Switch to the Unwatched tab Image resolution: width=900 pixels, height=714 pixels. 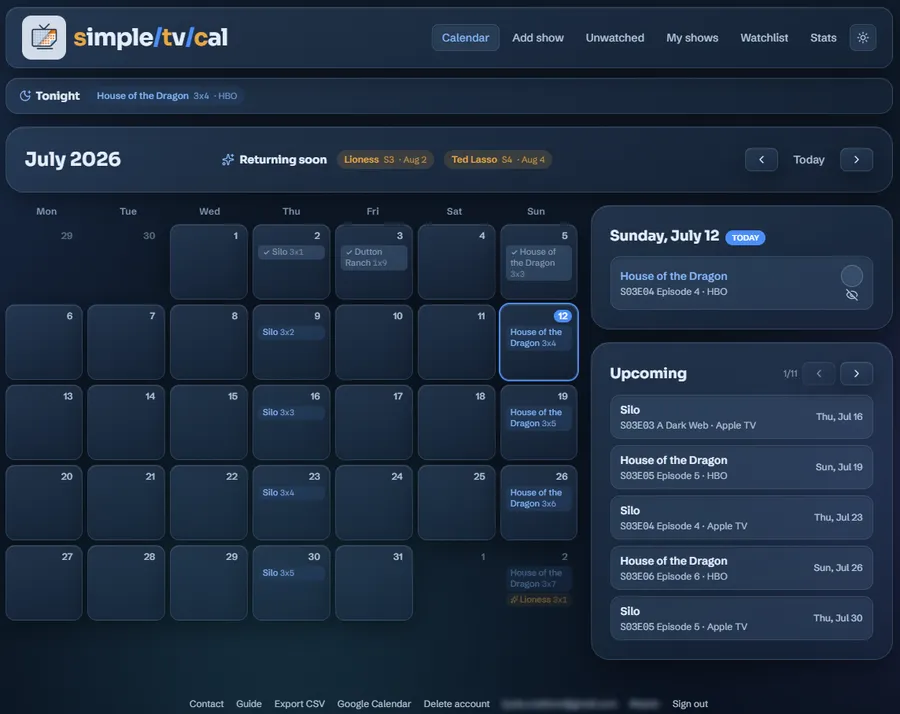pyautogui.click(x=615, y=38)
